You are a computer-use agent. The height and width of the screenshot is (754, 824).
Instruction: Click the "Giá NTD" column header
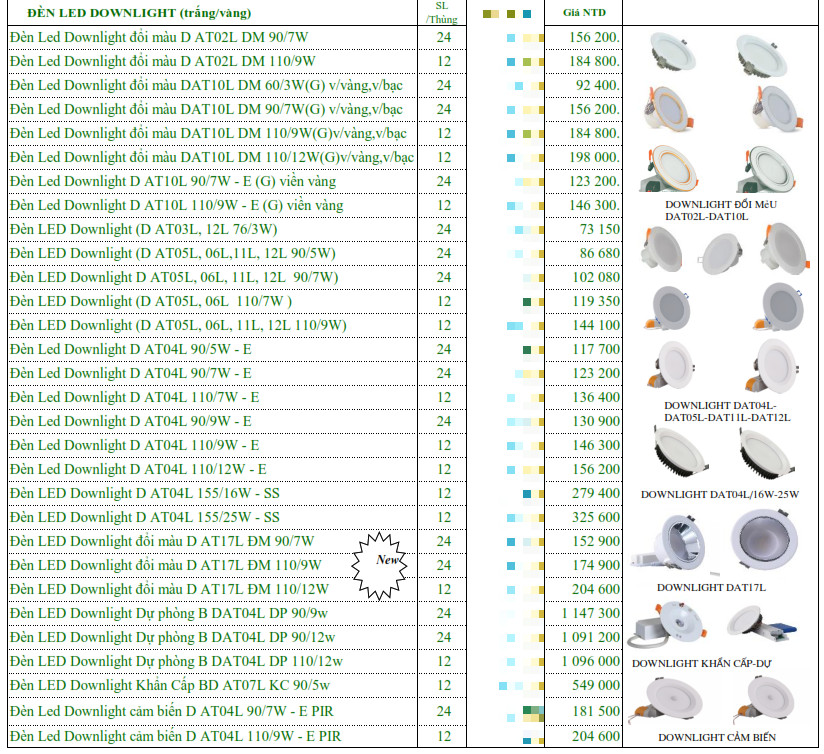coord(585,13)
